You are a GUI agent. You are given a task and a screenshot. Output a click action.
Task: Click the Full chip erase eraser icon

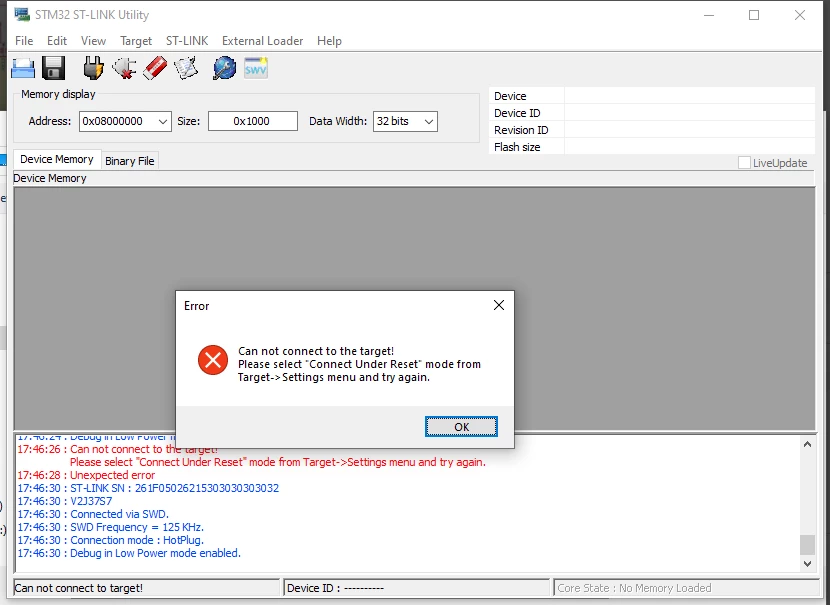[x=155, y=68]
